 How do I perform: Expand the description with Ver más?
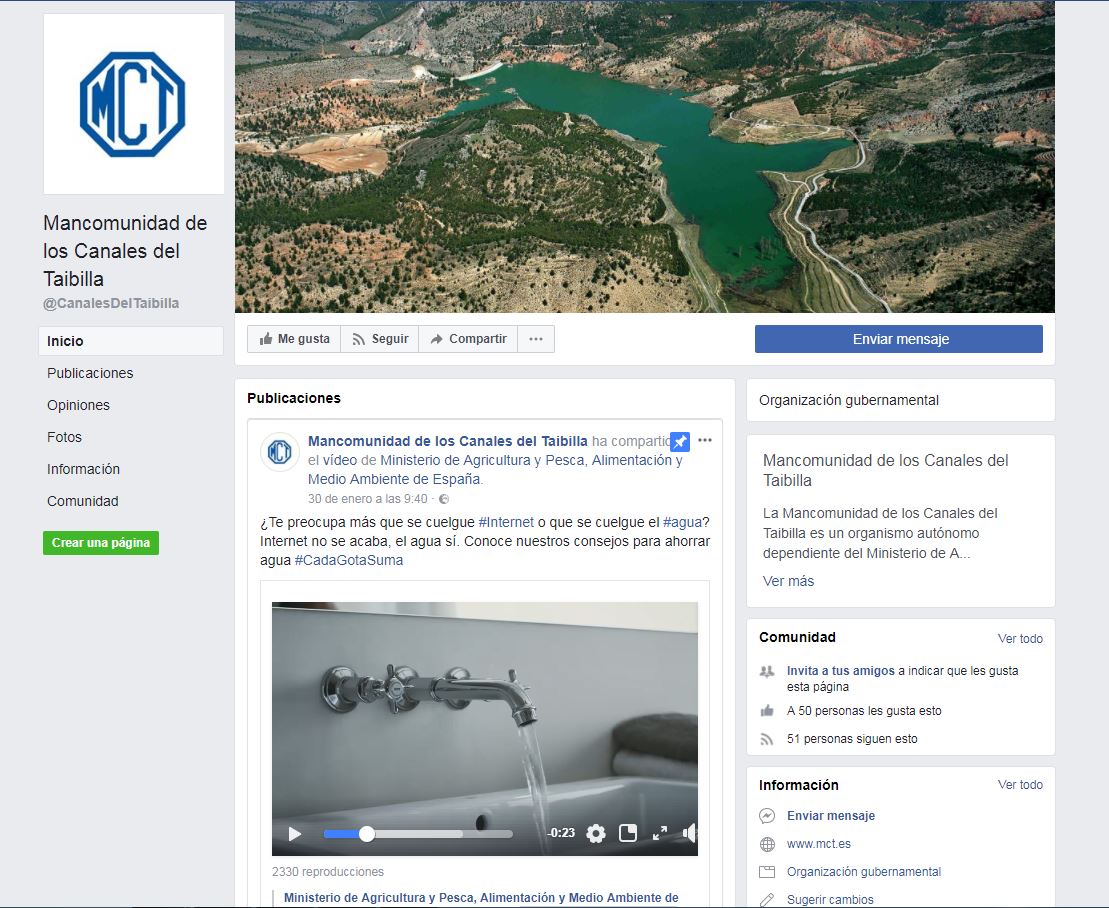point(788,581)
